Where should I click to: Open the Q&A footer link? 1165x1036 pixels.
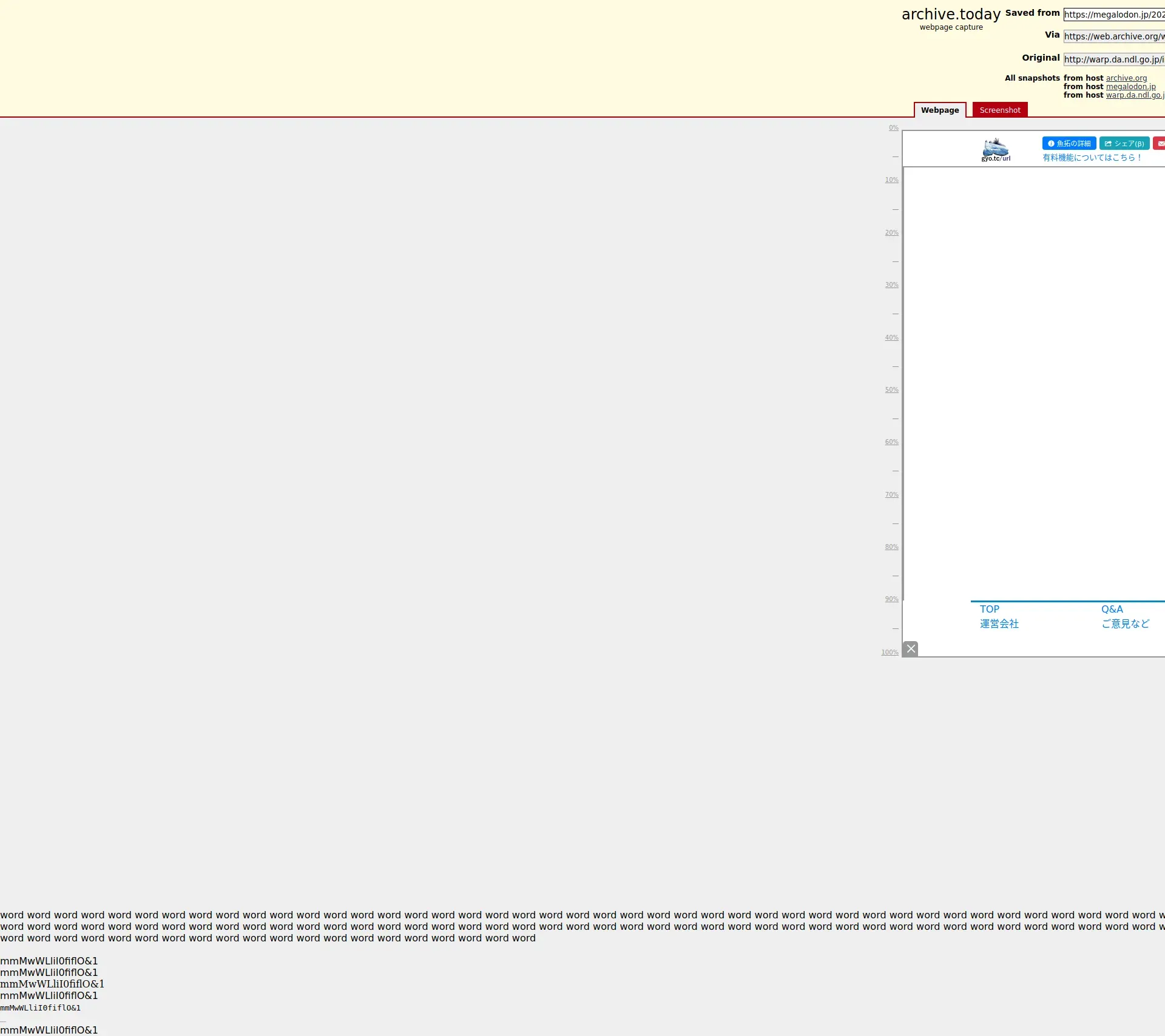point(1112,609)
